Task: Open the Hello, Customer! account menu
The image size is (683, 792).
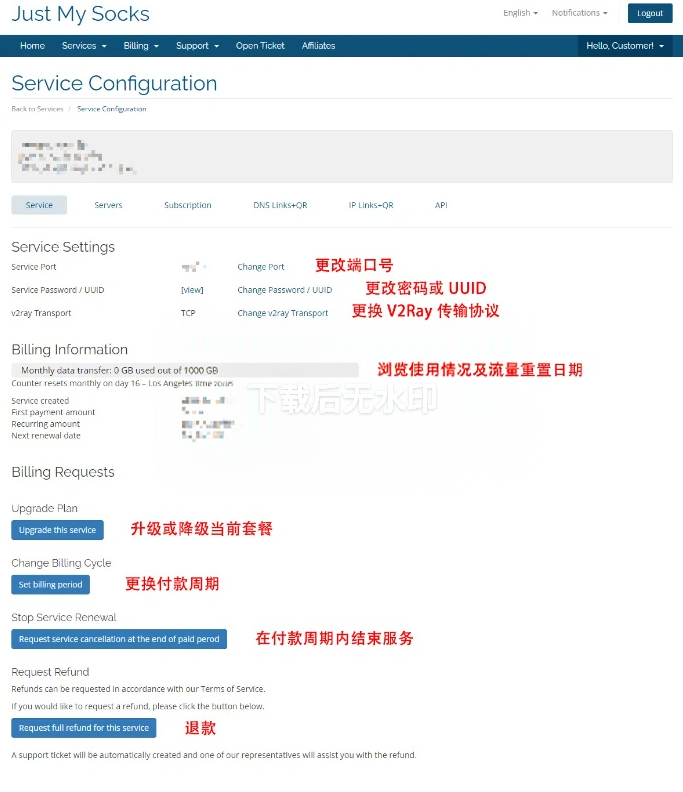Action: (x=625, y=46)
